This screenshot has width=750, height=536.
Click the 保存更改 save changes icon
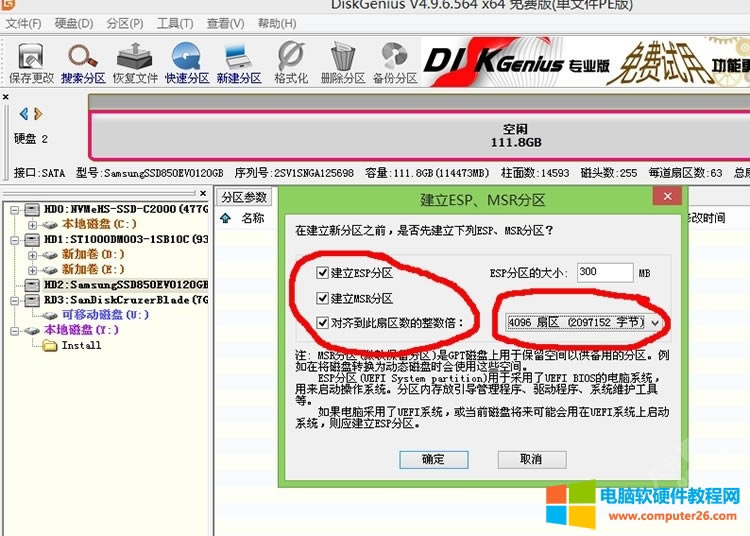point(31,62)
